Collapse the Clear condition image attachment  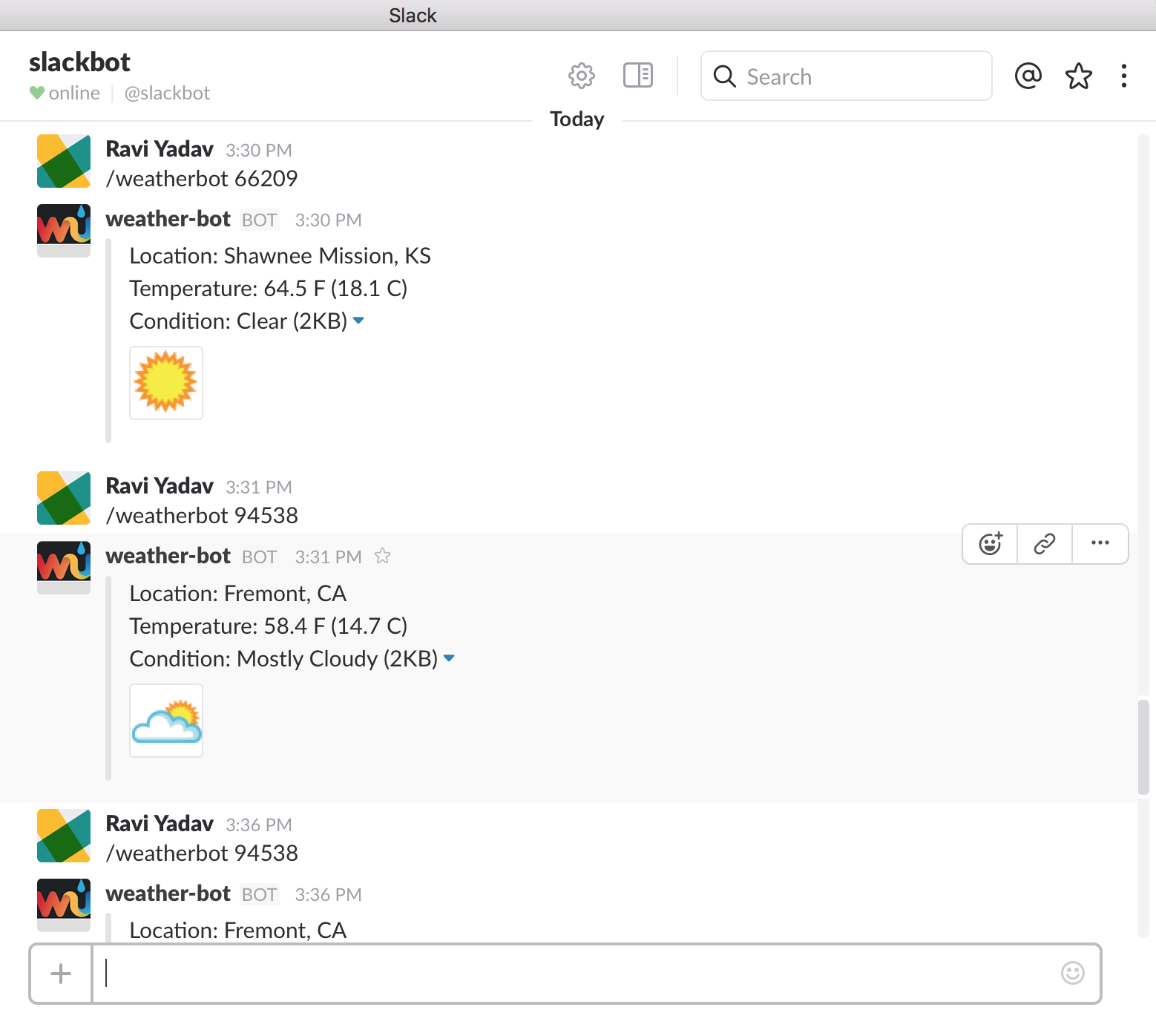[x=358, y=321]
